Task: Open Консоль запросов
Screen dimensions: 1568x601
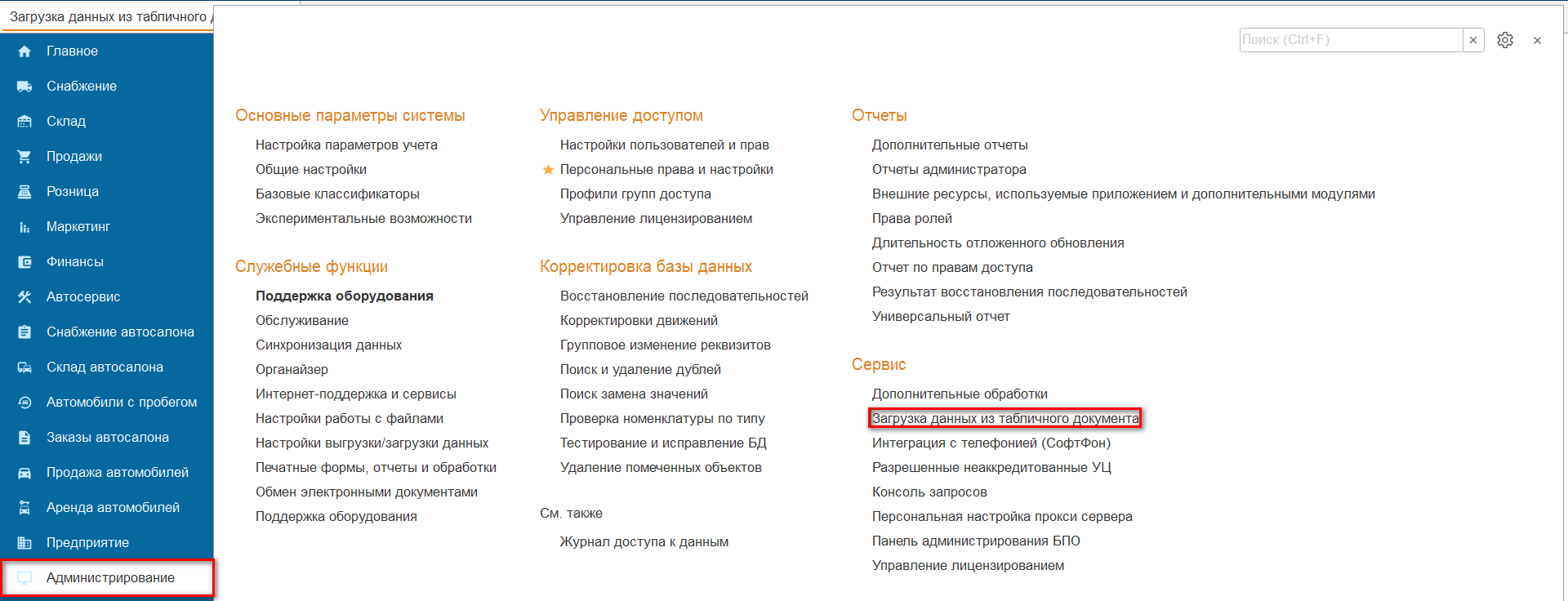Action: click(929, 492)
